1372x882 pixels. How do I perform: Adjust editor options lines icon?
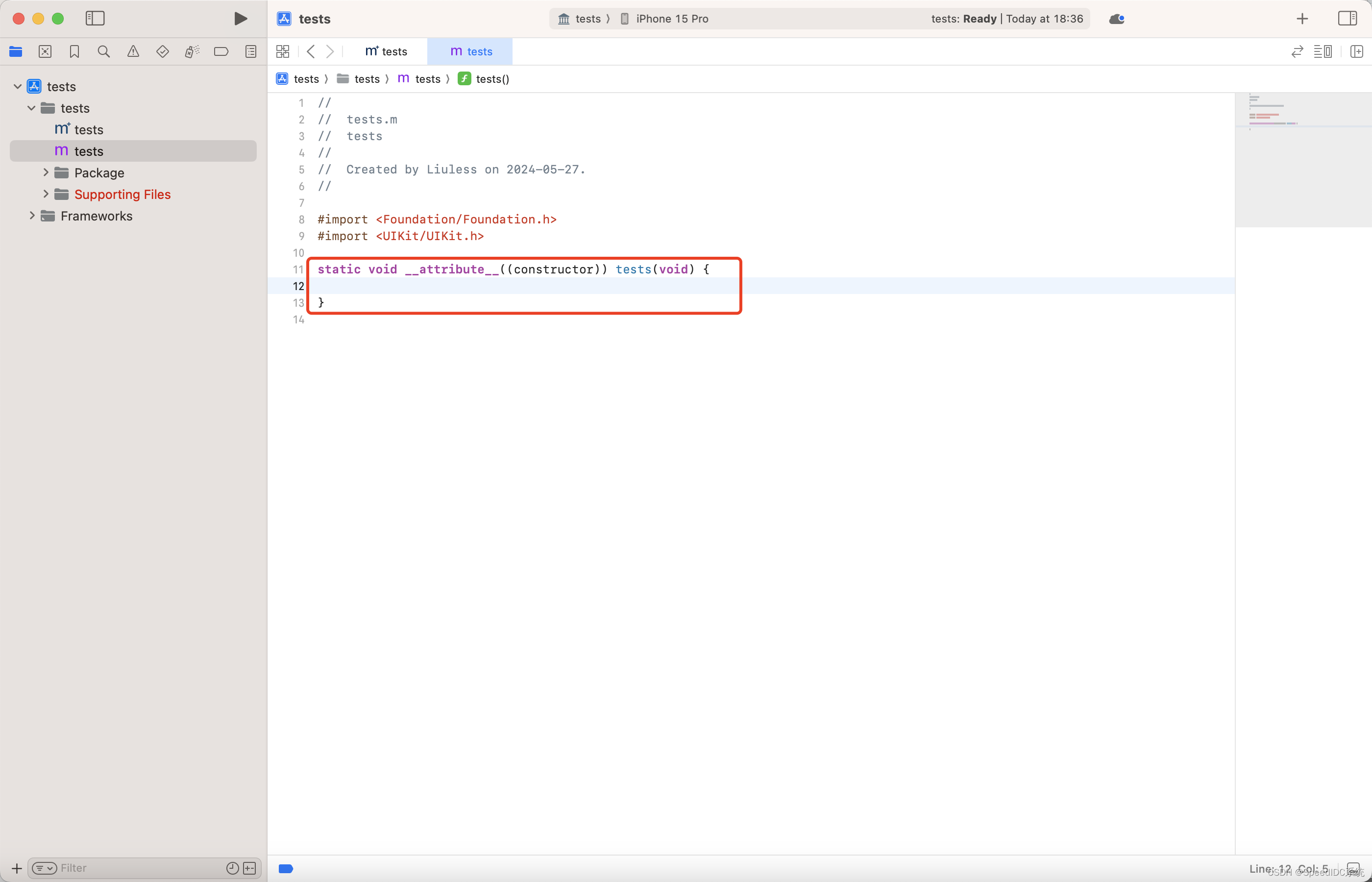tap(1323, 51)
